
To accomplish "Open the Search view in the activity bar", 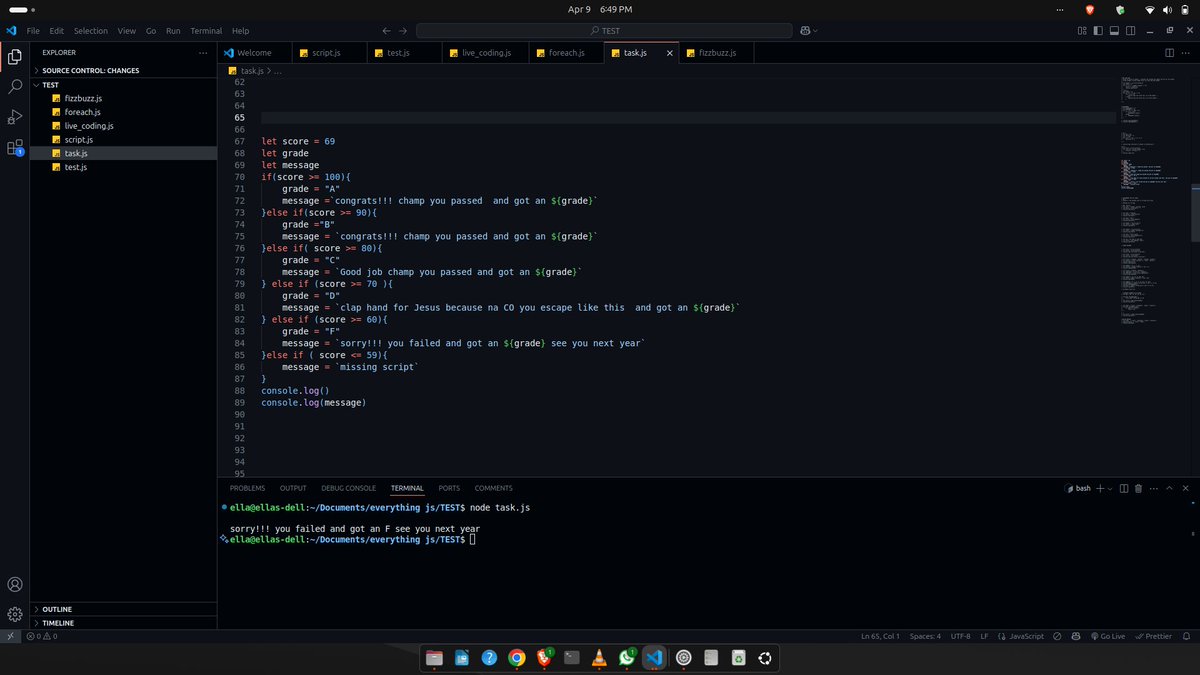I will [15, 87].
